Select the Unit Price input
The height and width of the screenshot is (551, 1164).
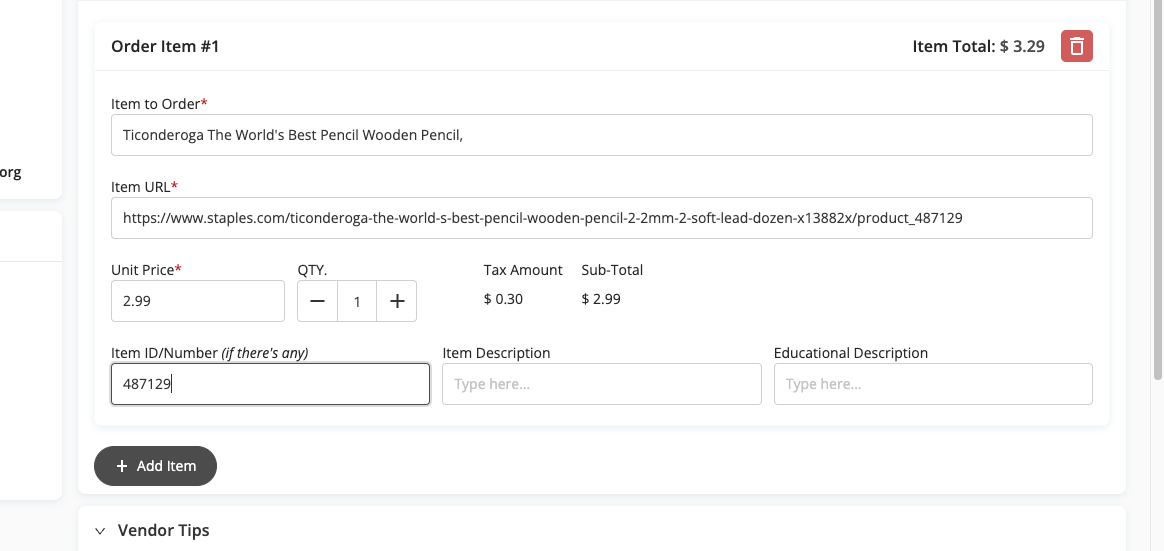pyautogui.click(x=197, y=301)
